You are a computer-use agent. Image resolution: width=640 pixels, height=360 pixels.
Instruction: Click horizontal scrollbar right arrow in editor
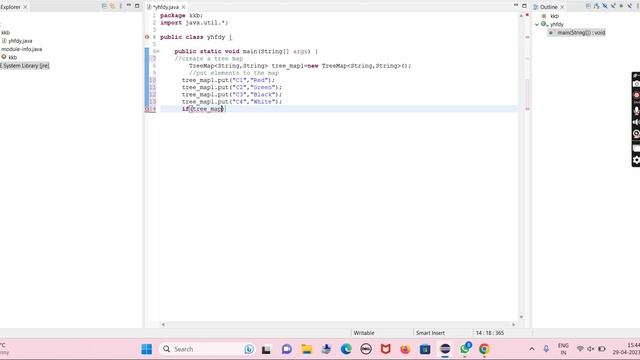click(513, 324)
